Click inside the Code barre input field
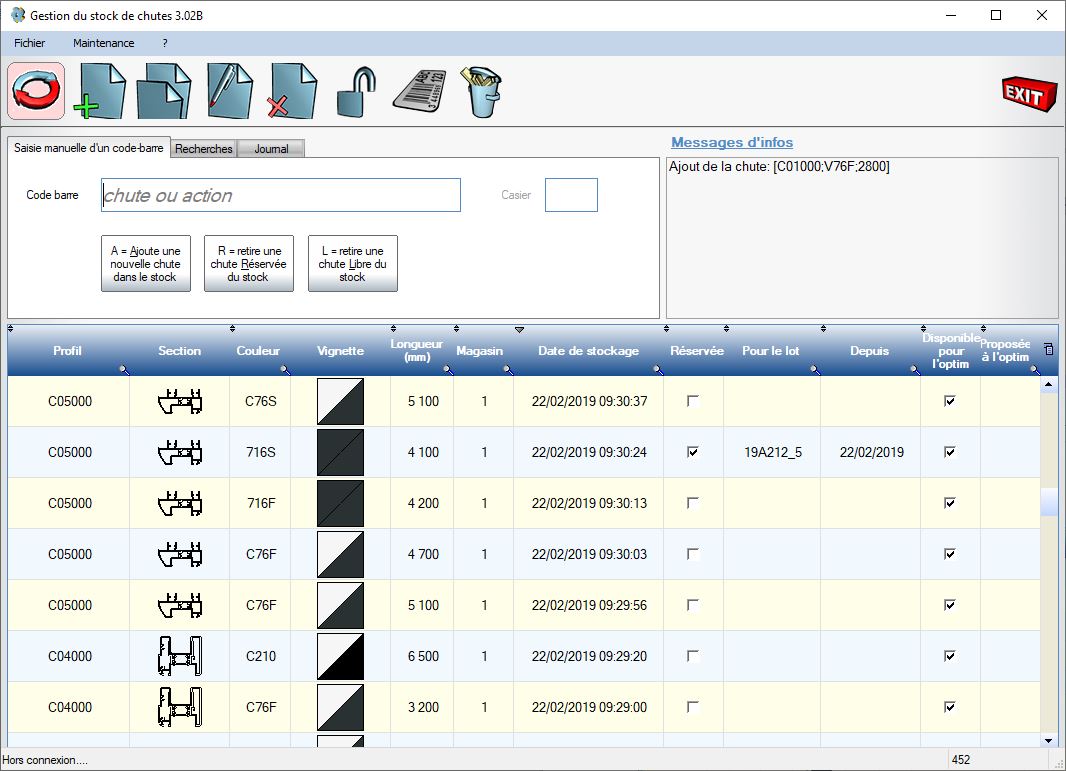Screen dimensions: 1066x771 click(x=279, y=195)
